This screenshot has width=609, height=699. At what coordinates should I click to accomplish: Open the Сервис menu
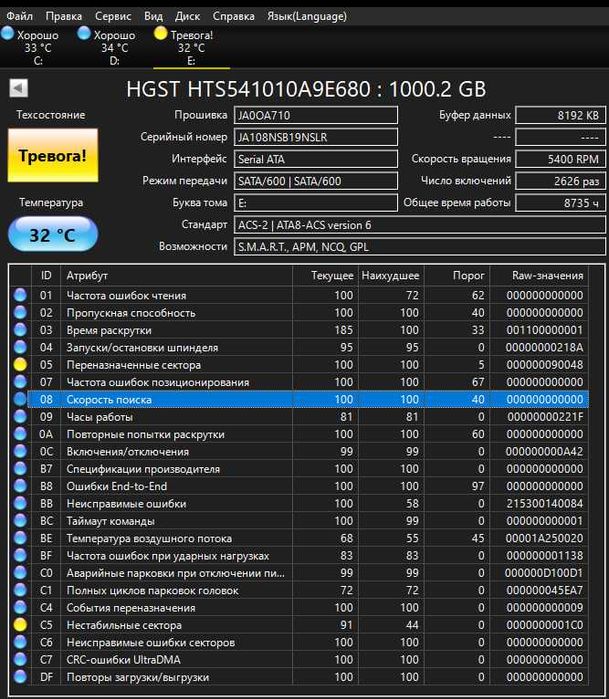(x=113, y=16)
